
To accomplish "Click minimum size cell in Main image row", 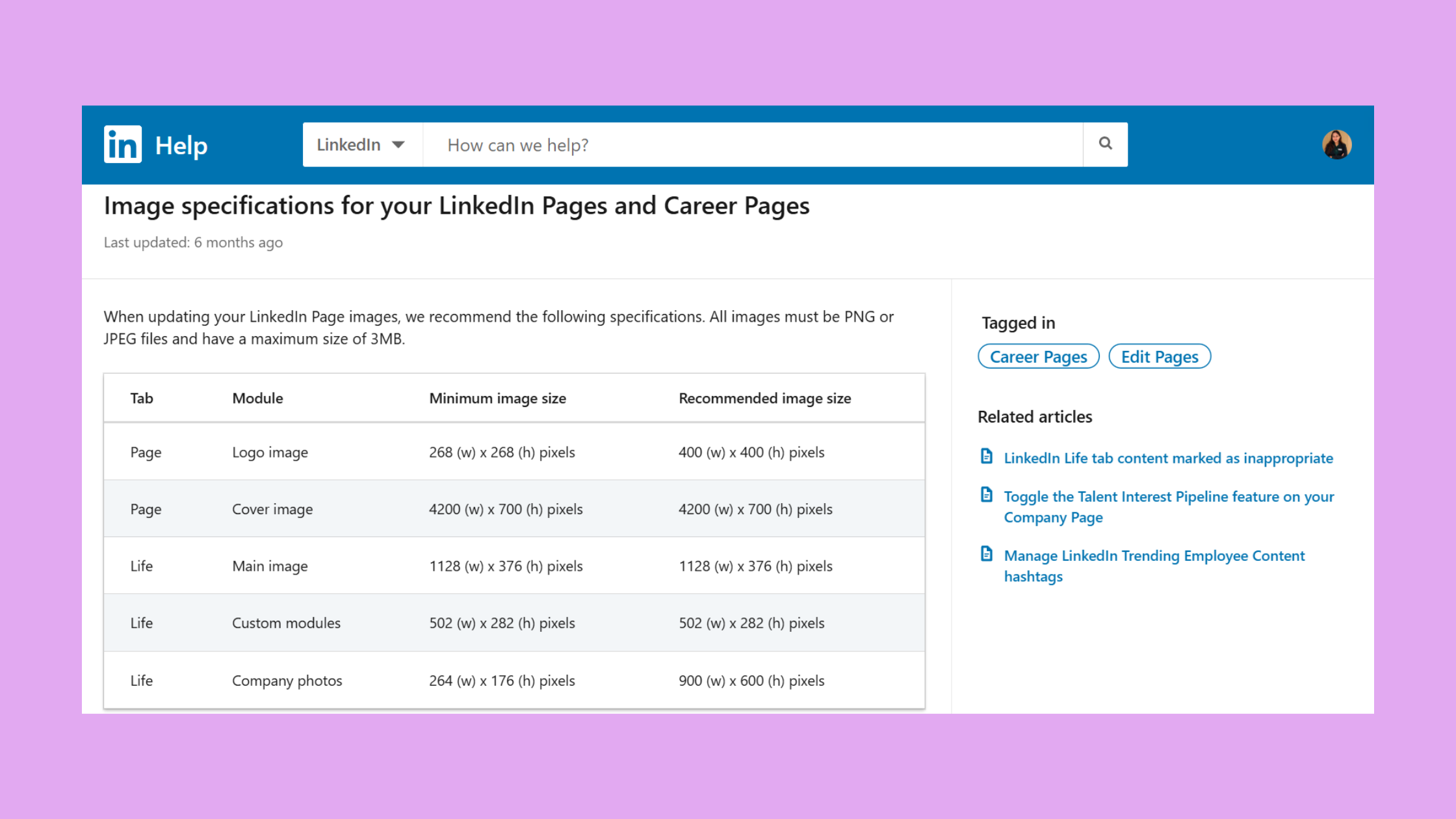I will pyautogui.click(x=506, y=566).
